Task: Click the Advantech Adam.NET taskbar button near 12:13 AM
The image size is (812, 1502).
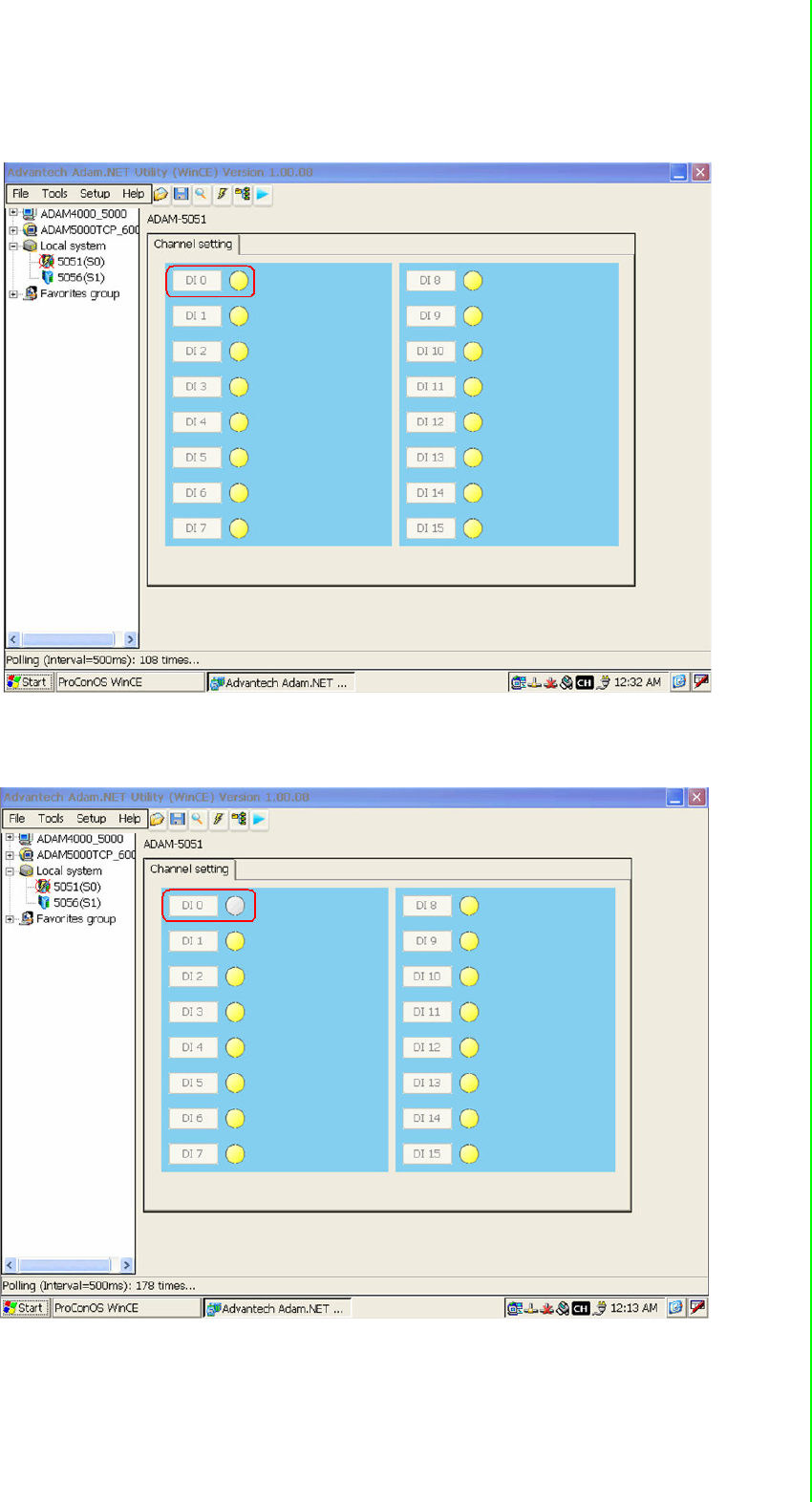Action: tap(277, 1308)
